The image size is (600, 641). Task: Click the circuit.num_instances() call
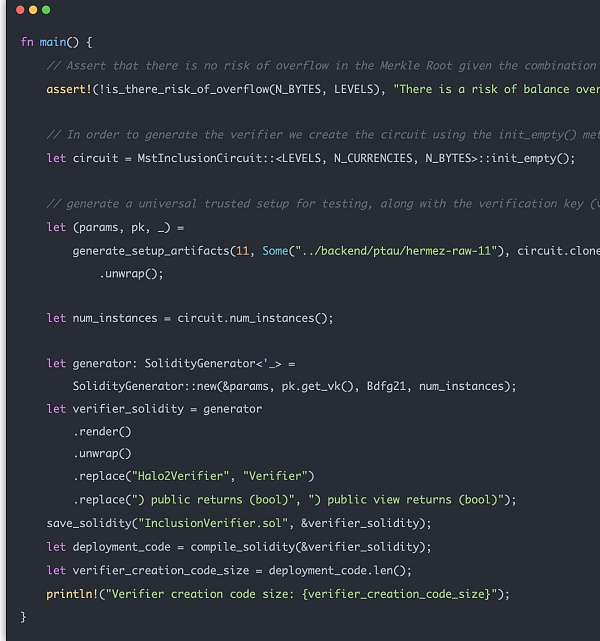255,318
